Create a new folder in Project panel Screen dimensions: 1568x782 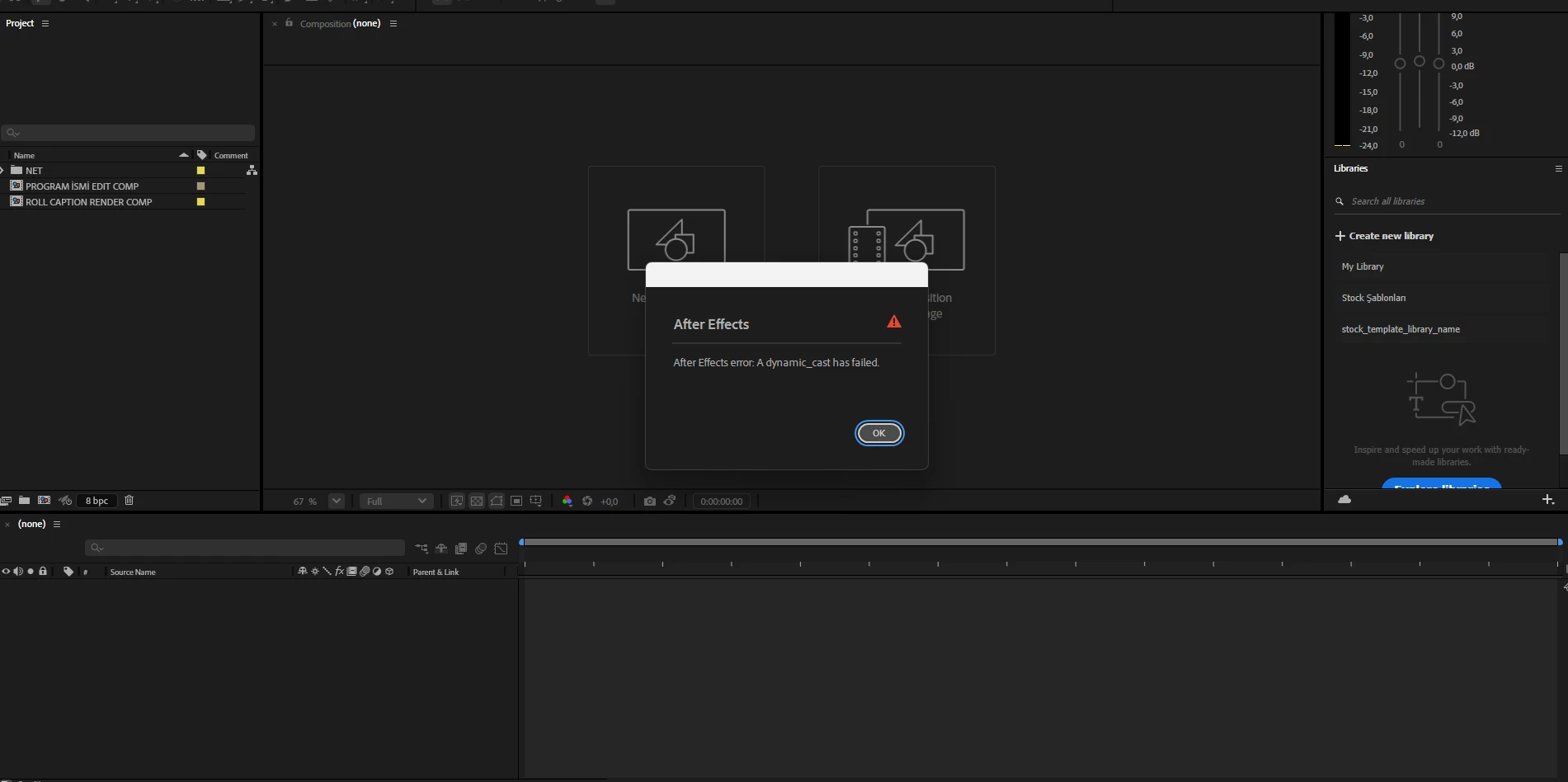(25, 501)
